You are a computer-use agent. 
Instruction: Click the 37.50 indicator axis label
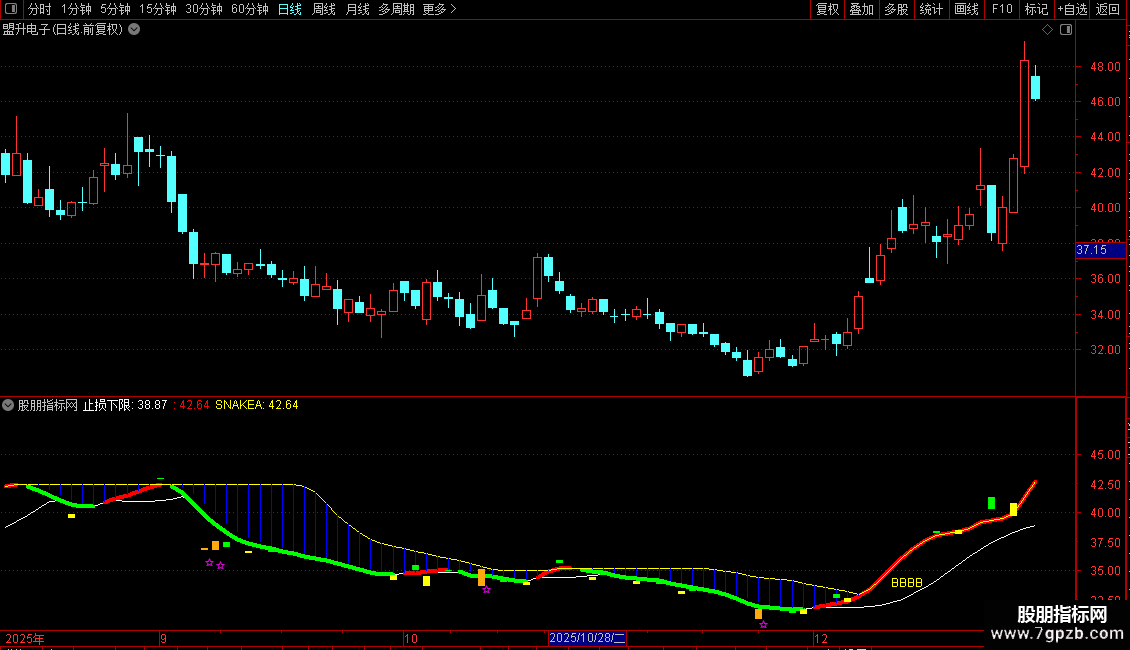click(x=1105, y=543)
